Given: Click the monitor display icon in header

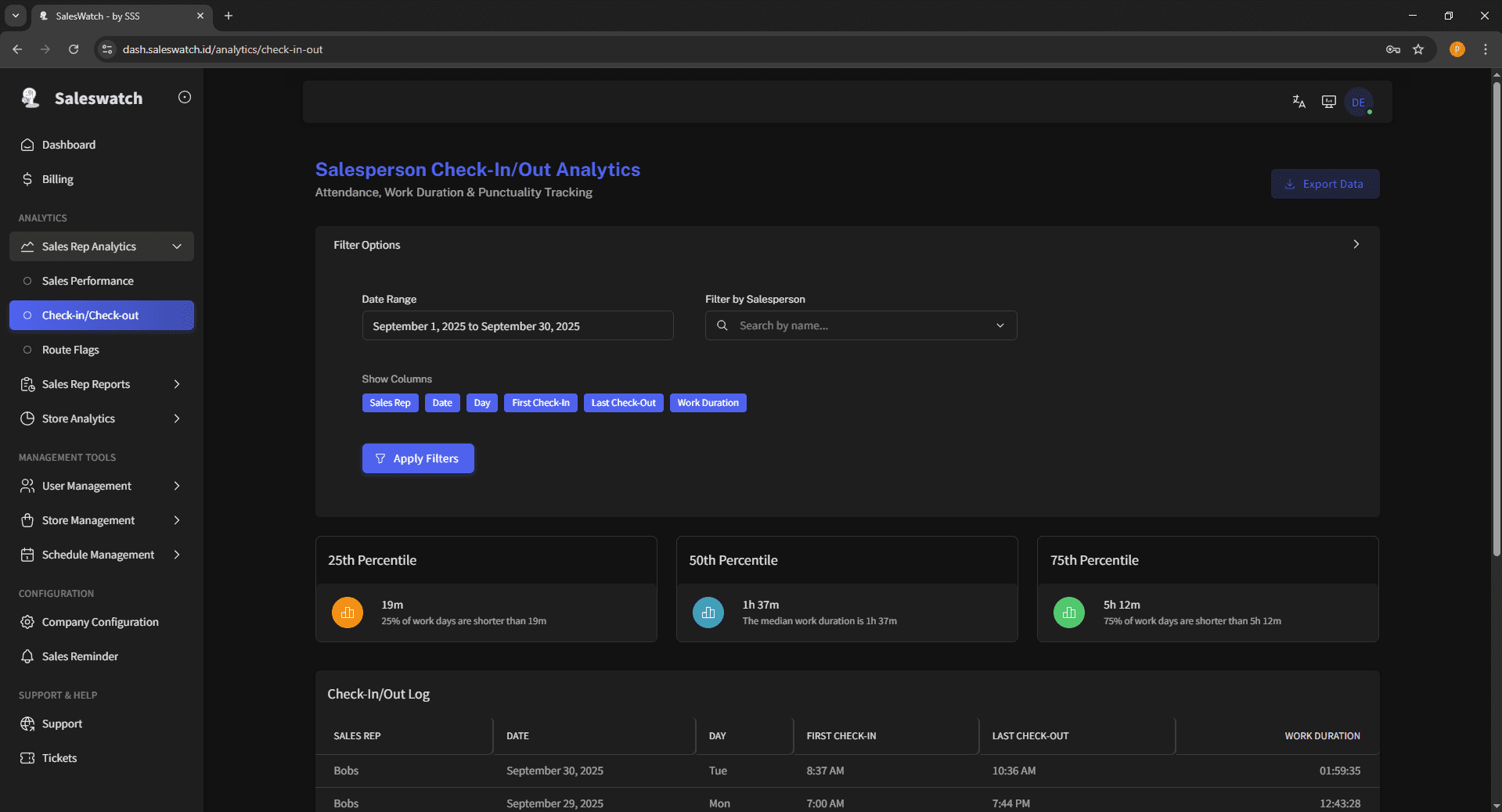Looking at the screenshot, I should 1328,102.
